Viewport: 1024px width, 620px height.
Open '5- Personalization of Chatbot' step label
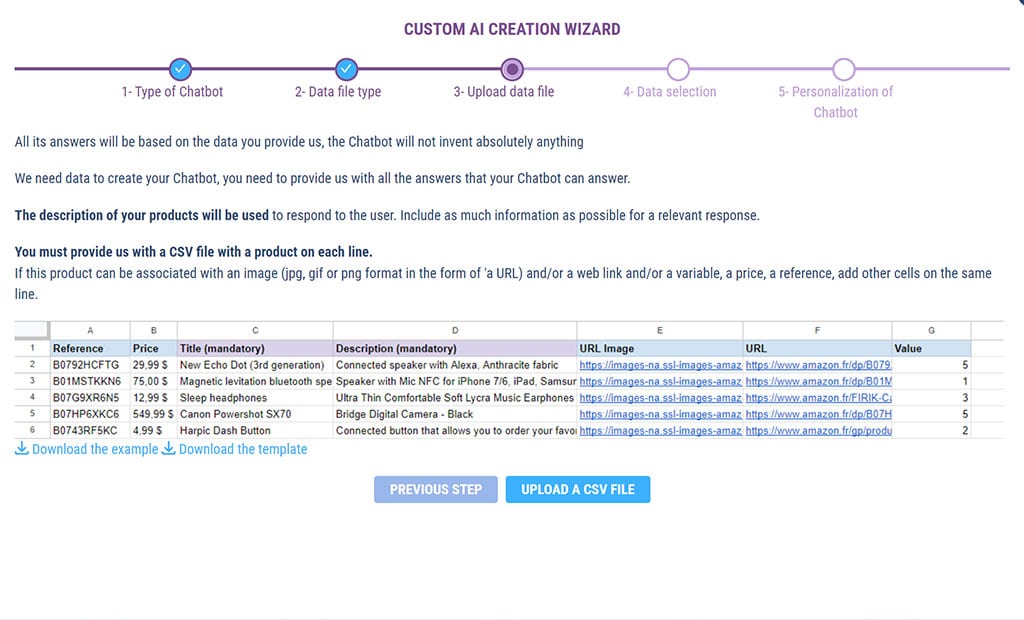pos(835,101)
